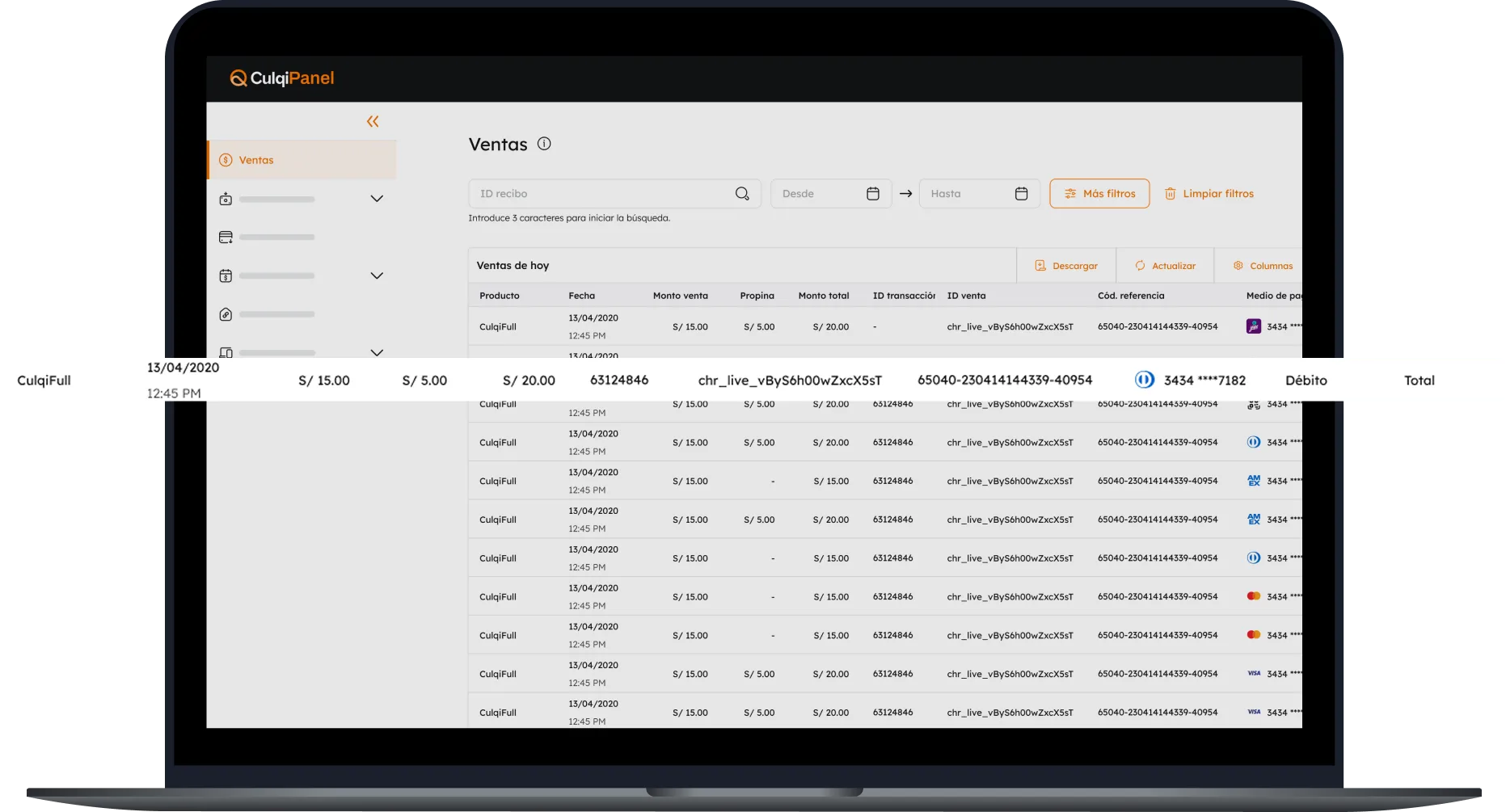This screenshot has width=1506, height=812.
Task: Click the Fecha column header
Action: pyautogui.click(x=581, y=296)
